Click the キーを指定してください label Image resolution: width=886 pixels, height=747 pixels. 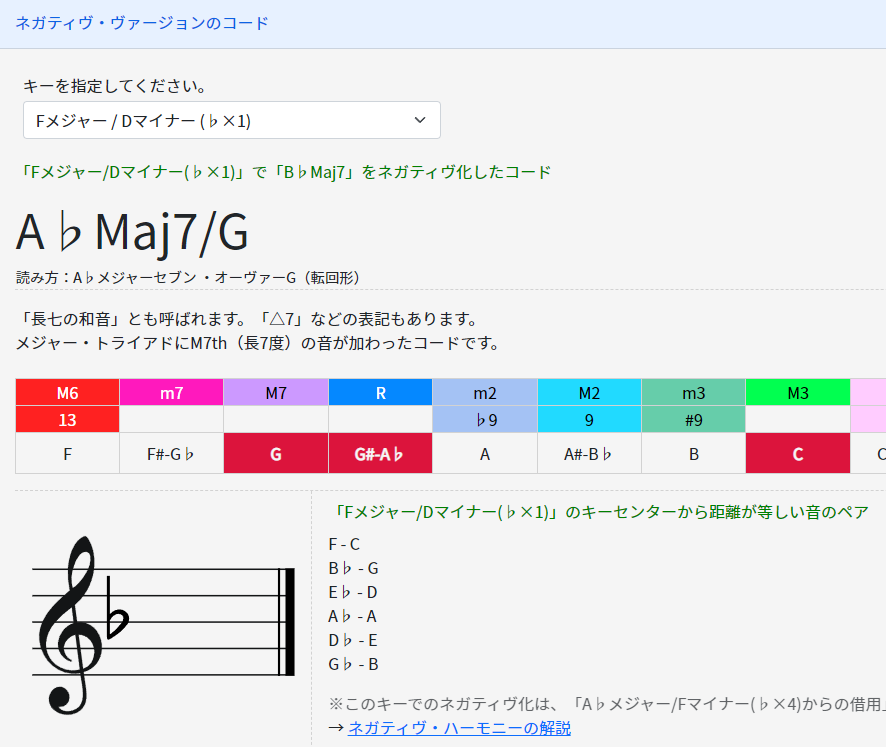click(115, 86)
